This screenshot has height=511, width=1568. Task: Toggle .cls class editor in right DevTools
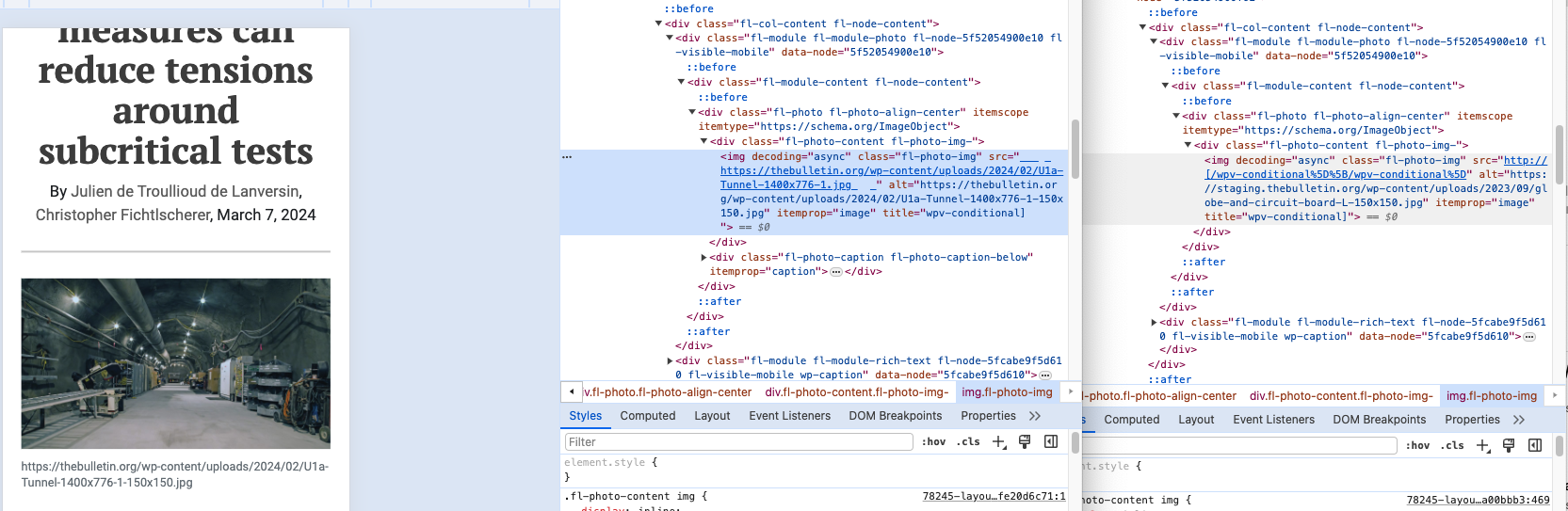point(1452,445)
